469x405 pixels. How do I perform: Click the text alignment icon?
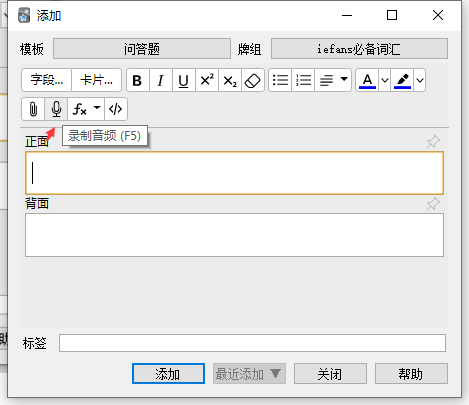(x=326, y=80)
